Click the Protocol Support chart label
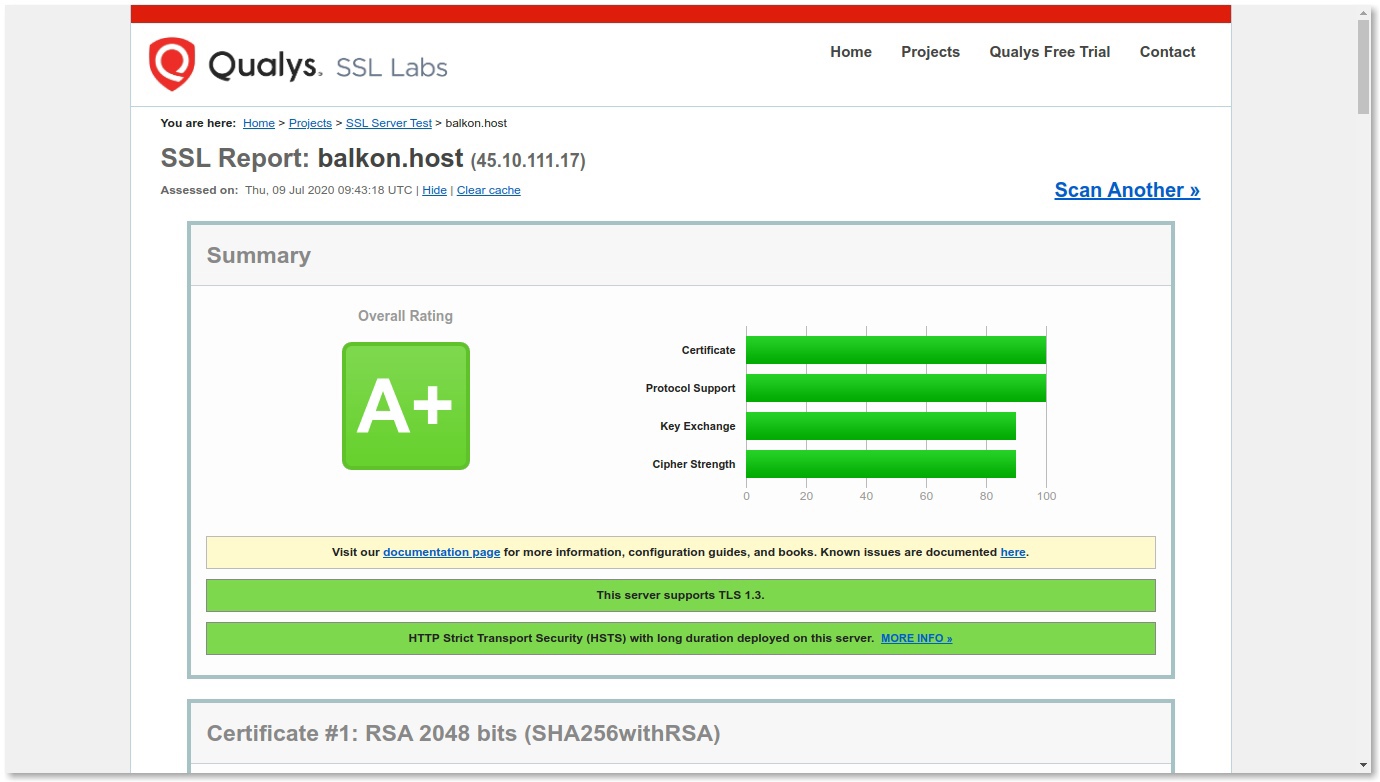The width and height of the screenshot is (1380, 782). (691, 388)
